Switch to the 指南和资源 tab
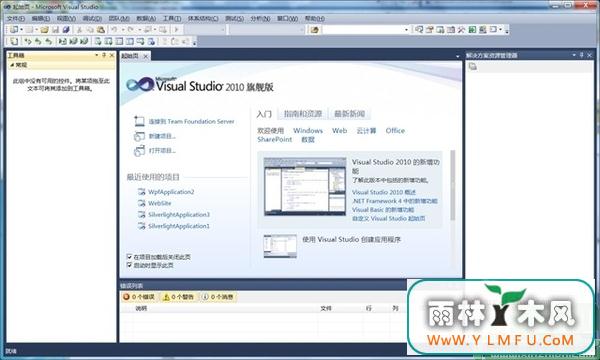 pos(303,114)
